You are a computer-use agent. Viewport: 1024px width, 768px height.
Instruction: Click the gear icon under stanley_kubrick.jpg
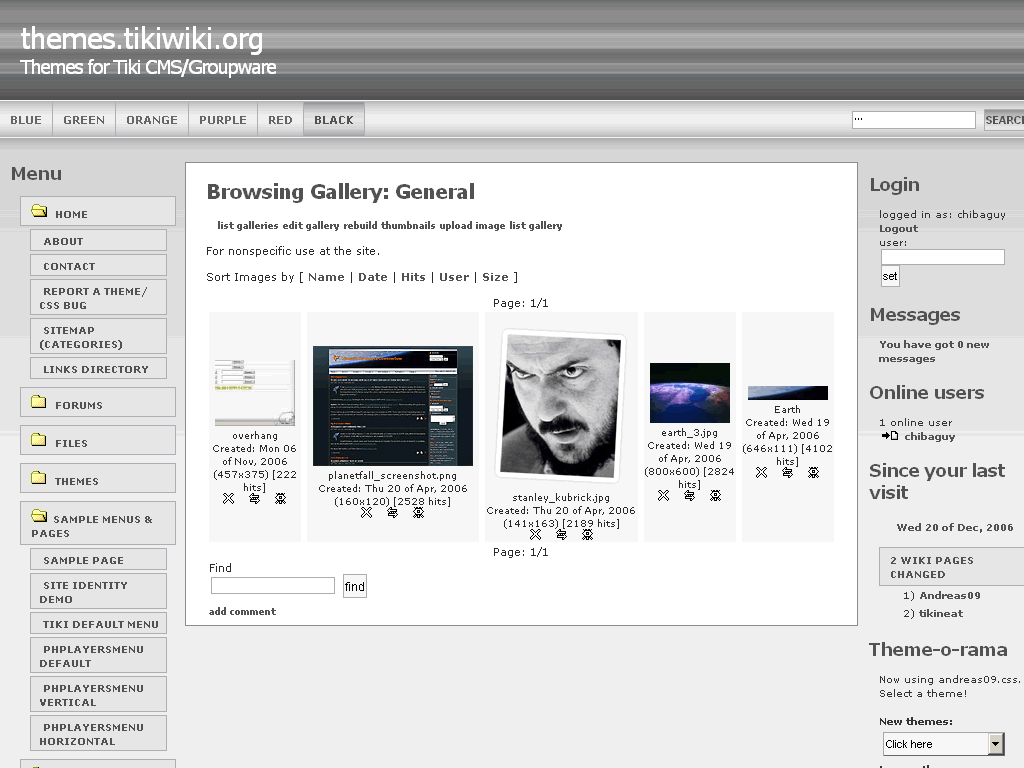[x=587, y=534]
